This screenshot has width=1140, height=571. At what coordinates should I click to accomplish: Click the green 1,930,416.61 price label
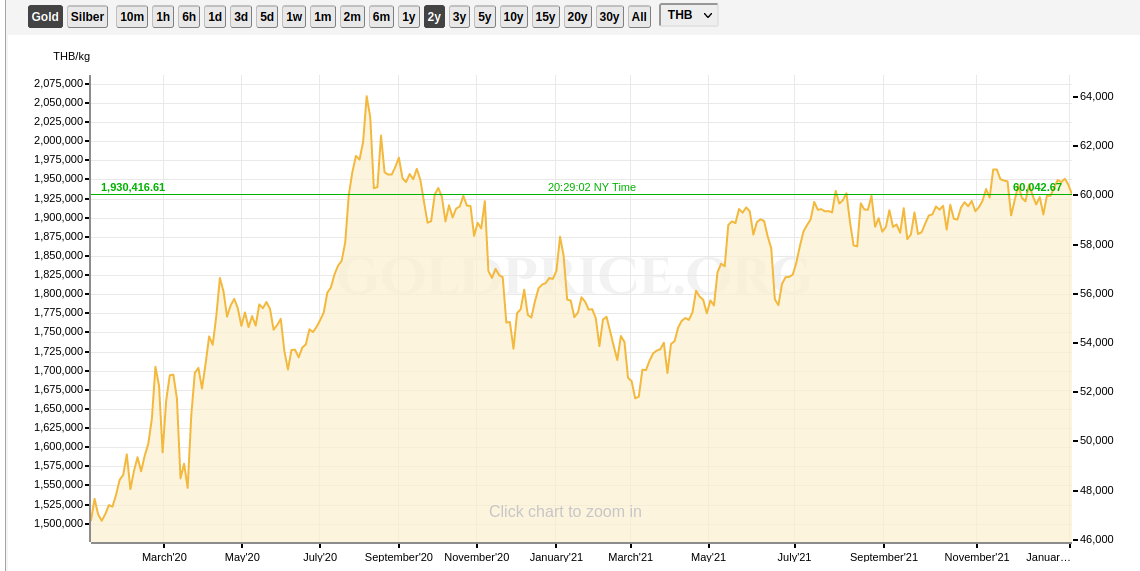click(133, 187)
